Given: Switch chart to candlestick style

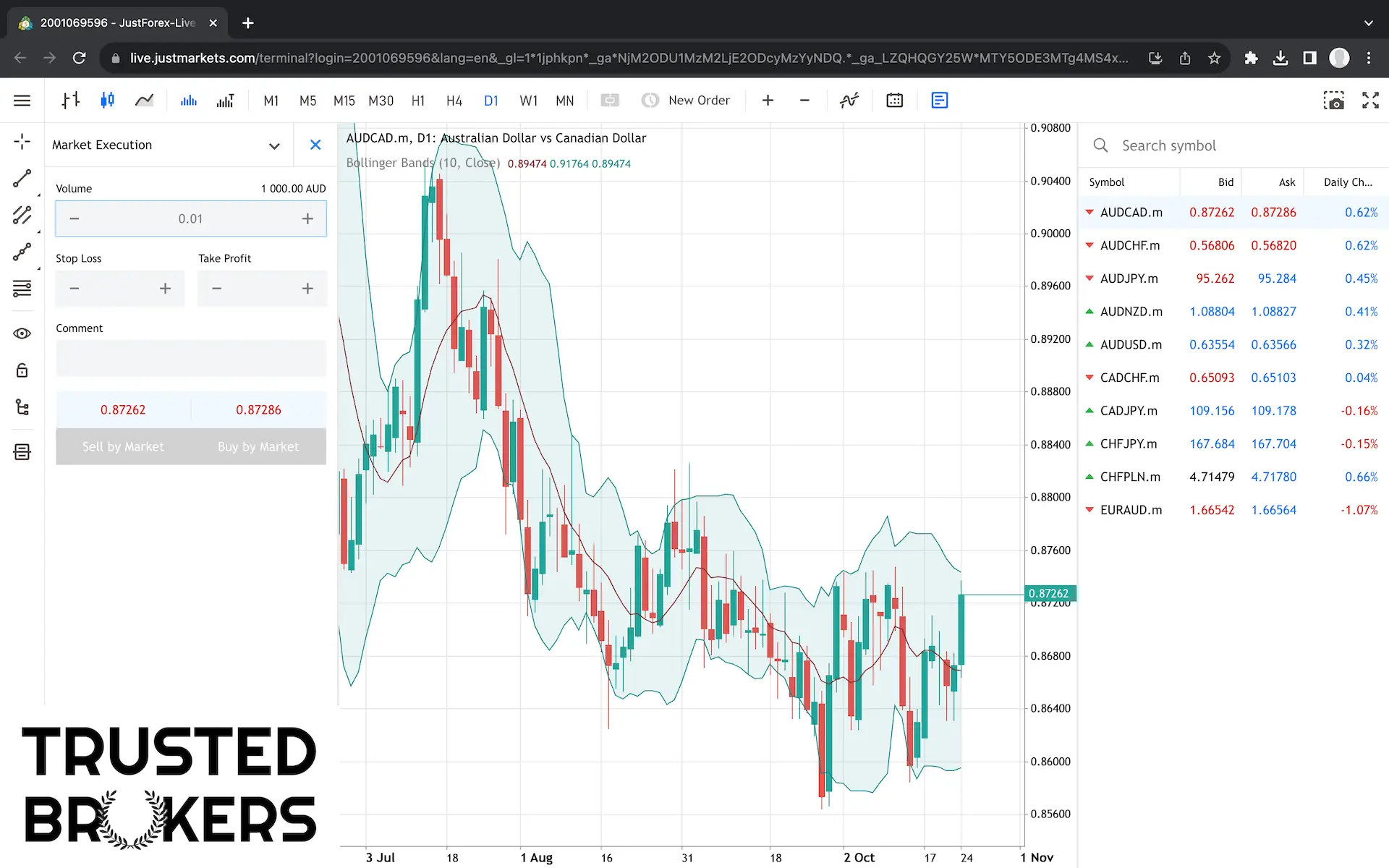Looking at the screenshot, I should (107, 100).
